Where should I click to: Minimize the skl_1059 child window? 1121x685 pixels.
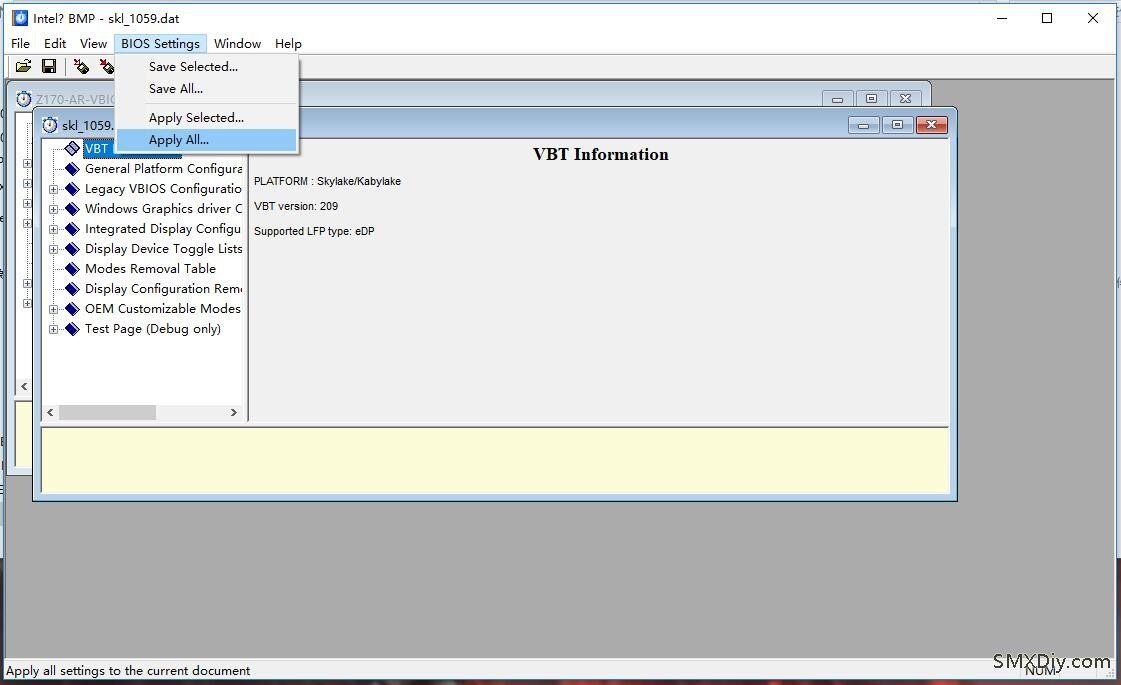(864, 125)
